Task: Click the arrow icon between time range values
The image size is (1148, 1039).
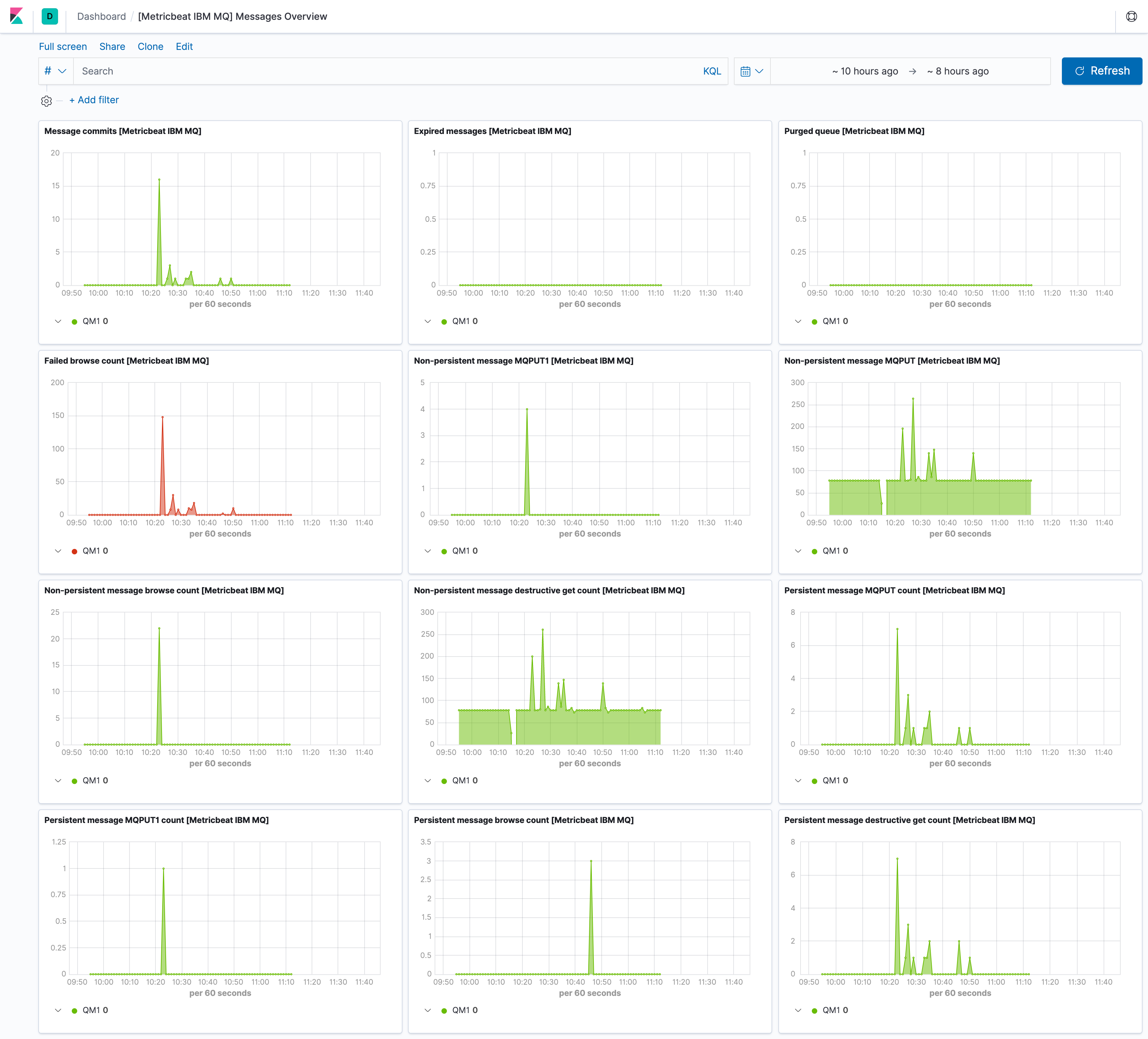Action: [x=913, y=71]
